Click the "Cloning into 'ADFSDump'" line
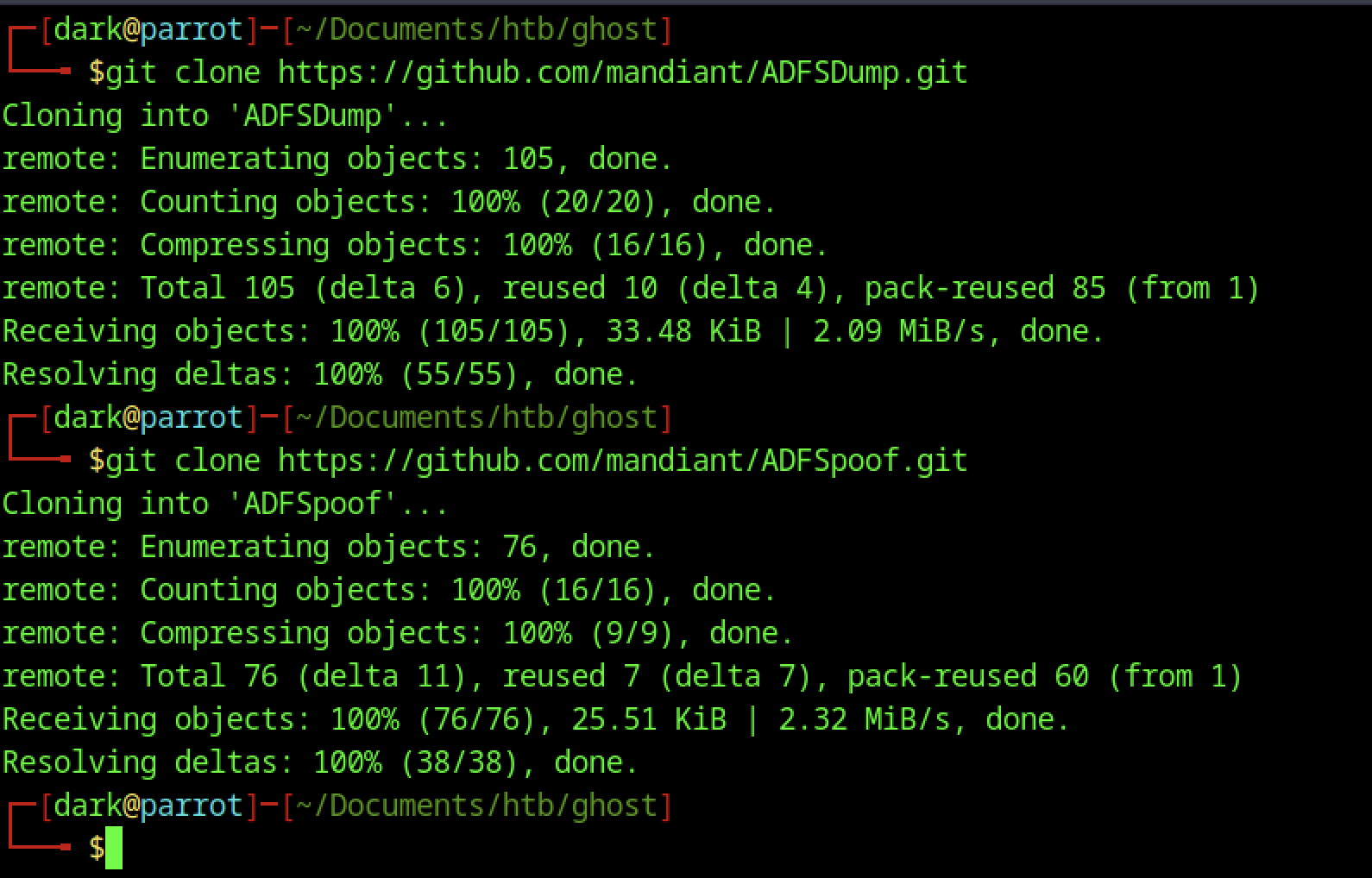 point(225,116)
